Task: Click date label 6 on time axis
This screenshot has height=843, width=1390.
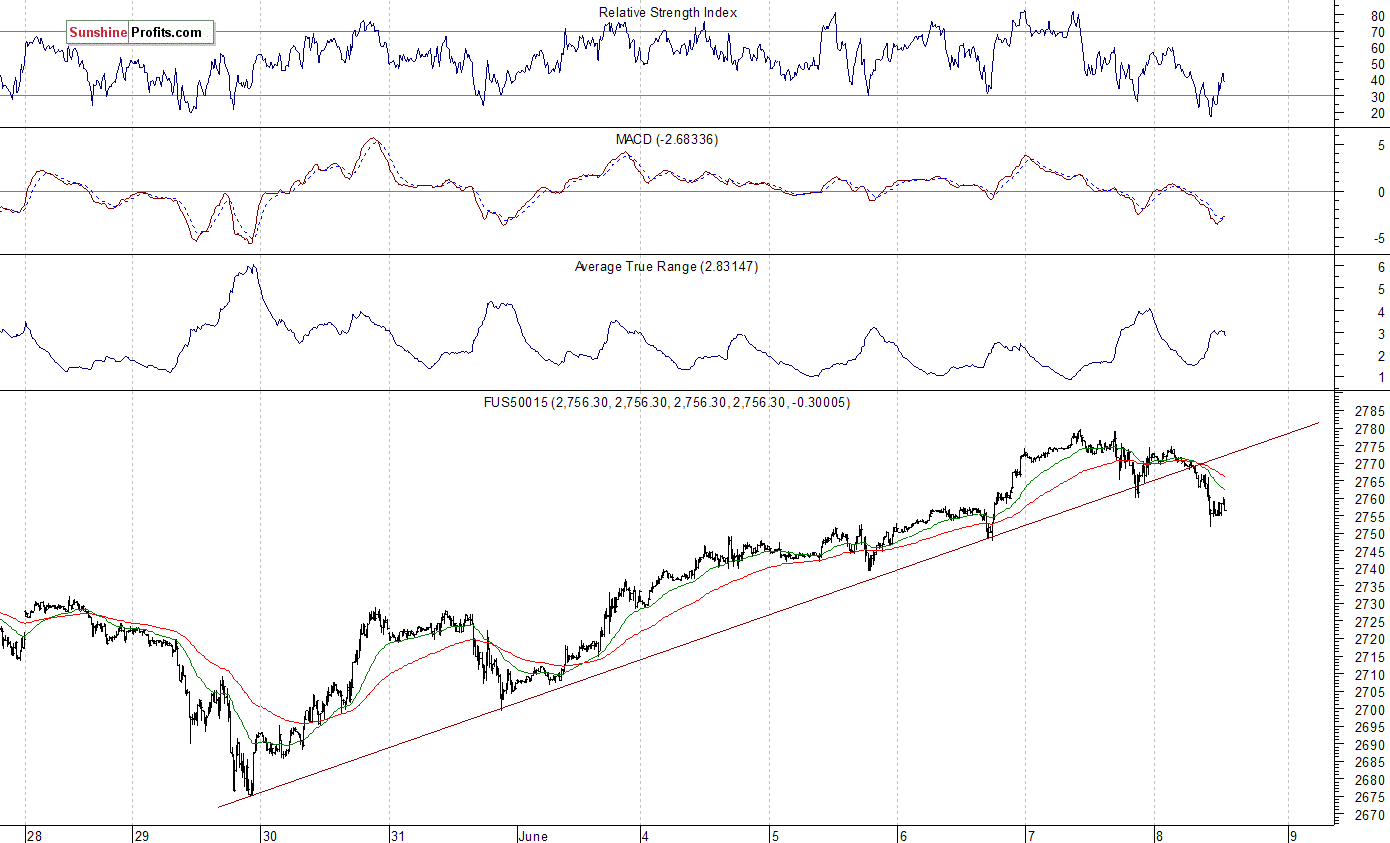Action: tap(902, 836)
